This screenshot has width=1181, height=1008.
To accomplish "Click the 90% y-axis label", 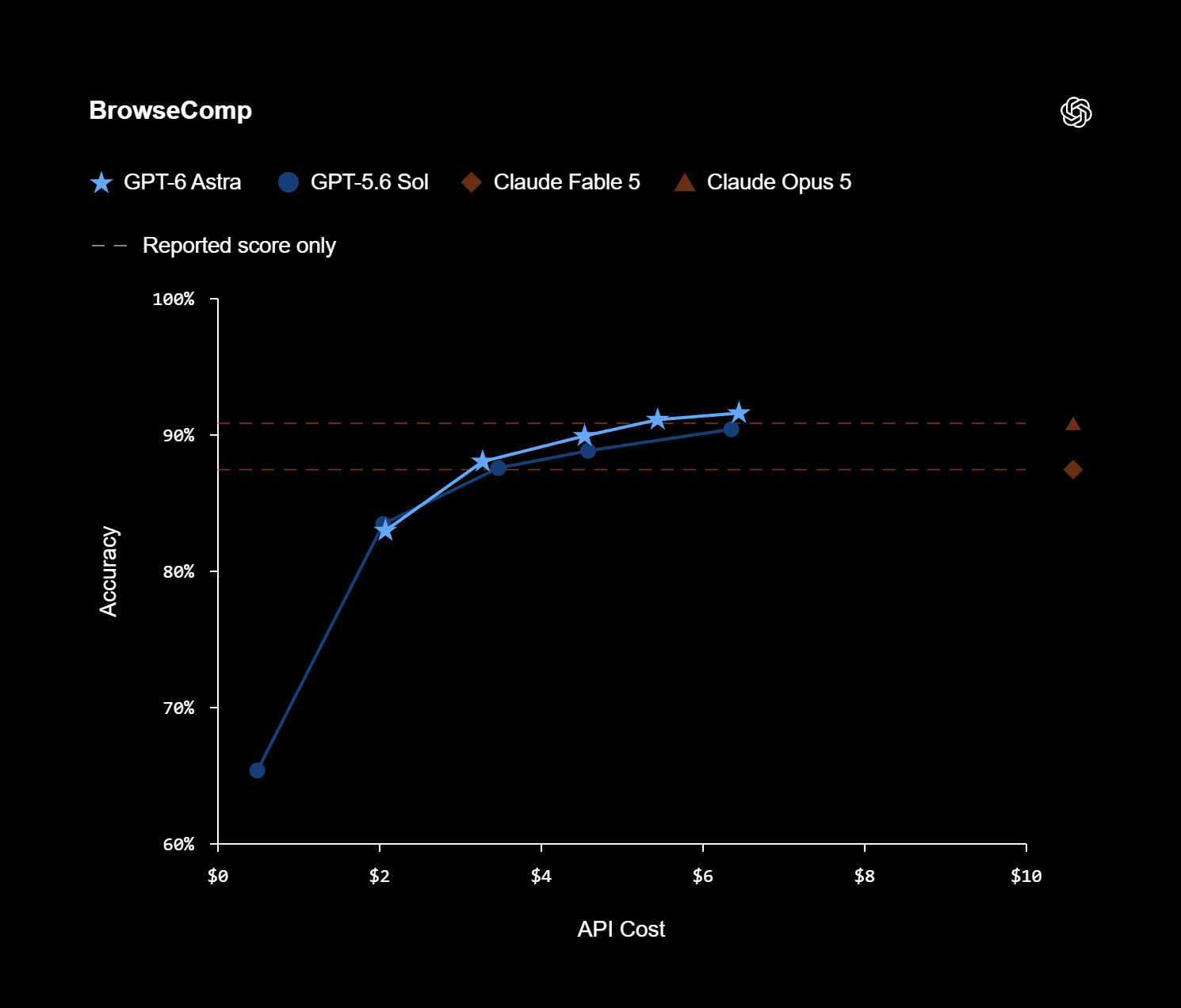I will click(178, 436).
